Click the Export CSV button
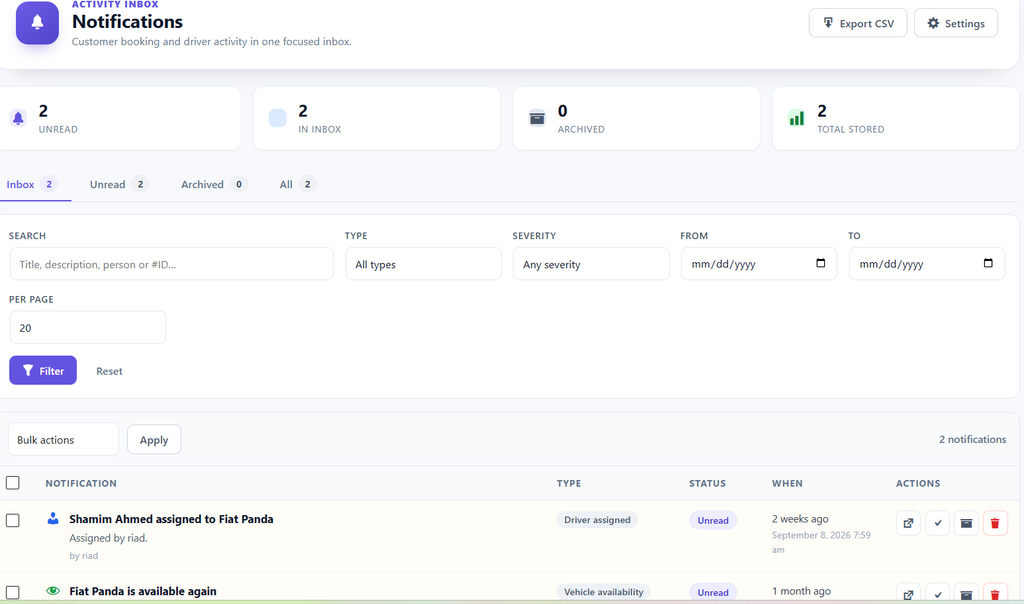Screen dimensions: 1024x604 pyautogui.click(x=858, y=23)
